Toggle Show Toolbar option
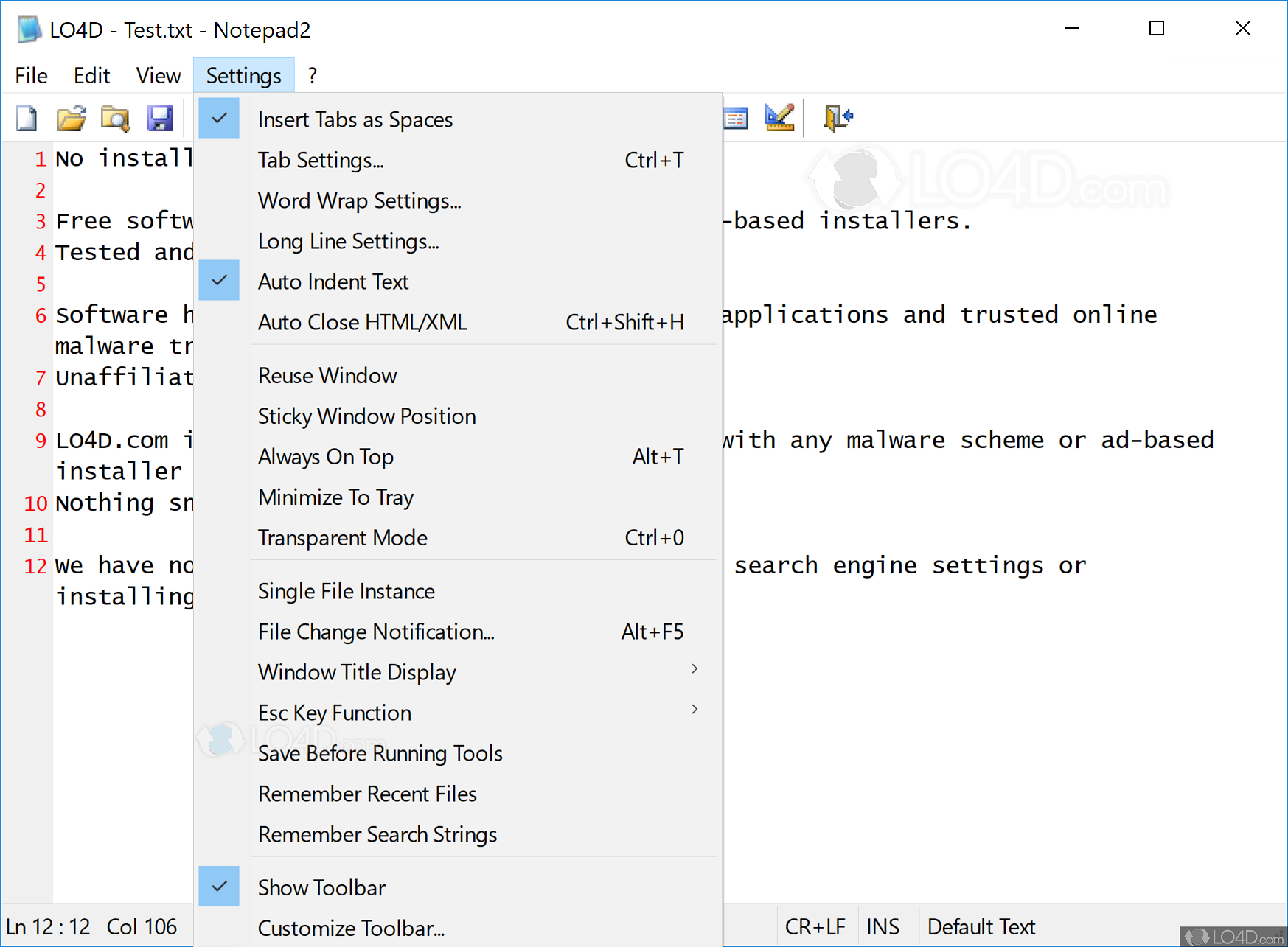Image resolution: width=1288 pixels, height=947 pixels. (x=459, y=887)
